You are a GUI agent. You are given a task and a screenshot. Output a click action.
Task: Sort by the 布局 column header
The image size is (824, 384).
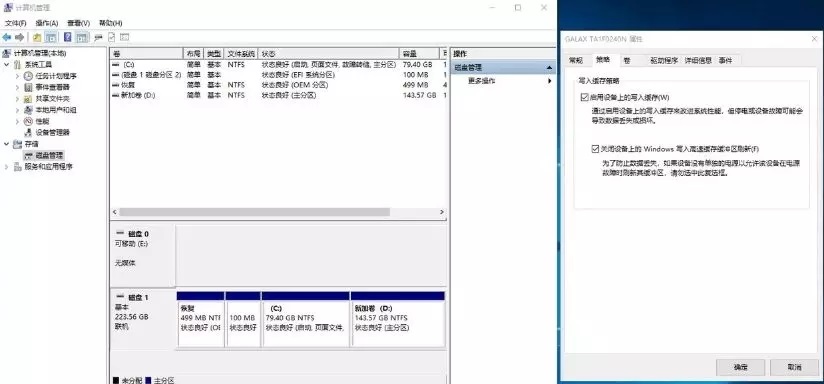coord(193,54)
